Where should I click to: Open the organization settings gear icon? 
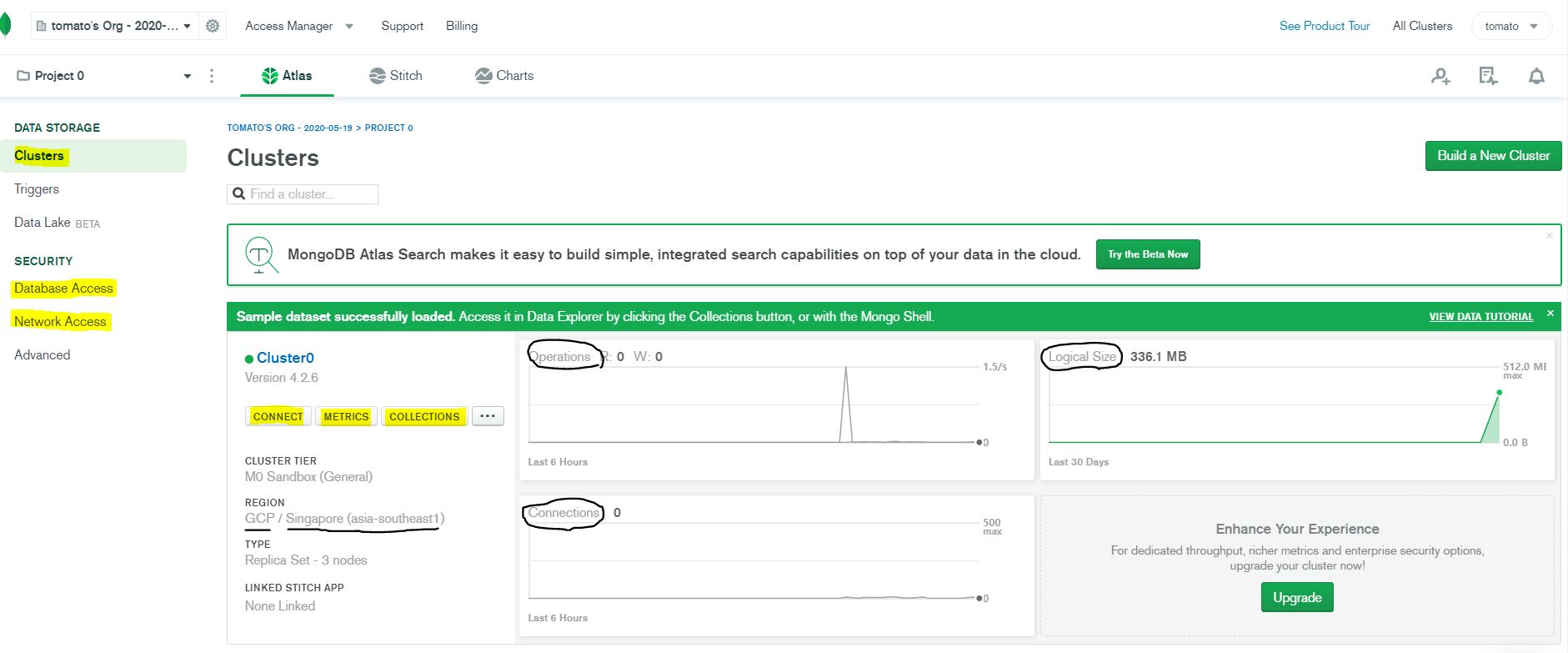(213, 26)
